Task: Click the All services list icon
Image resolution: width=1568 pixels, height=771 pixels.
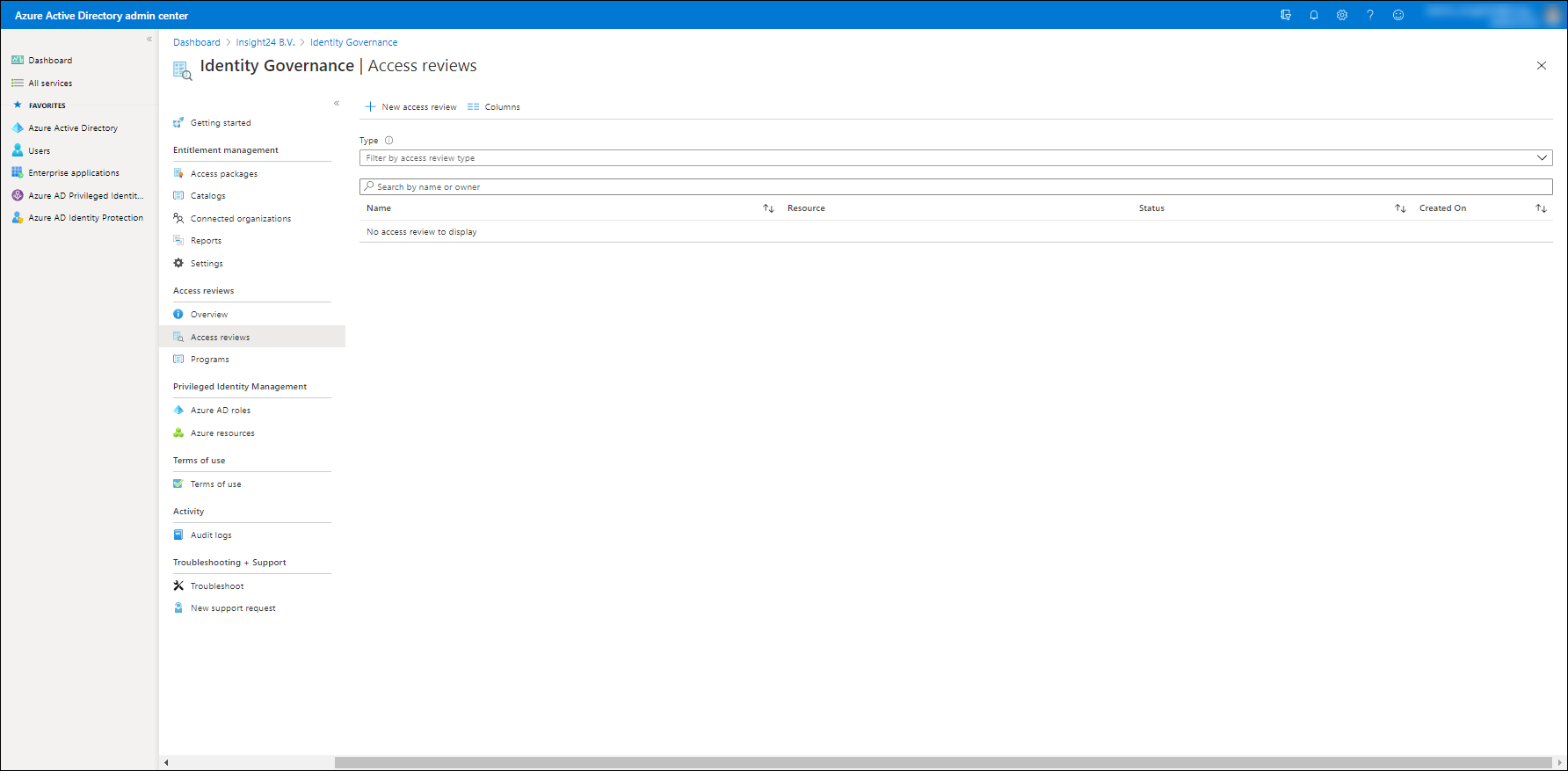Action: 18,83
